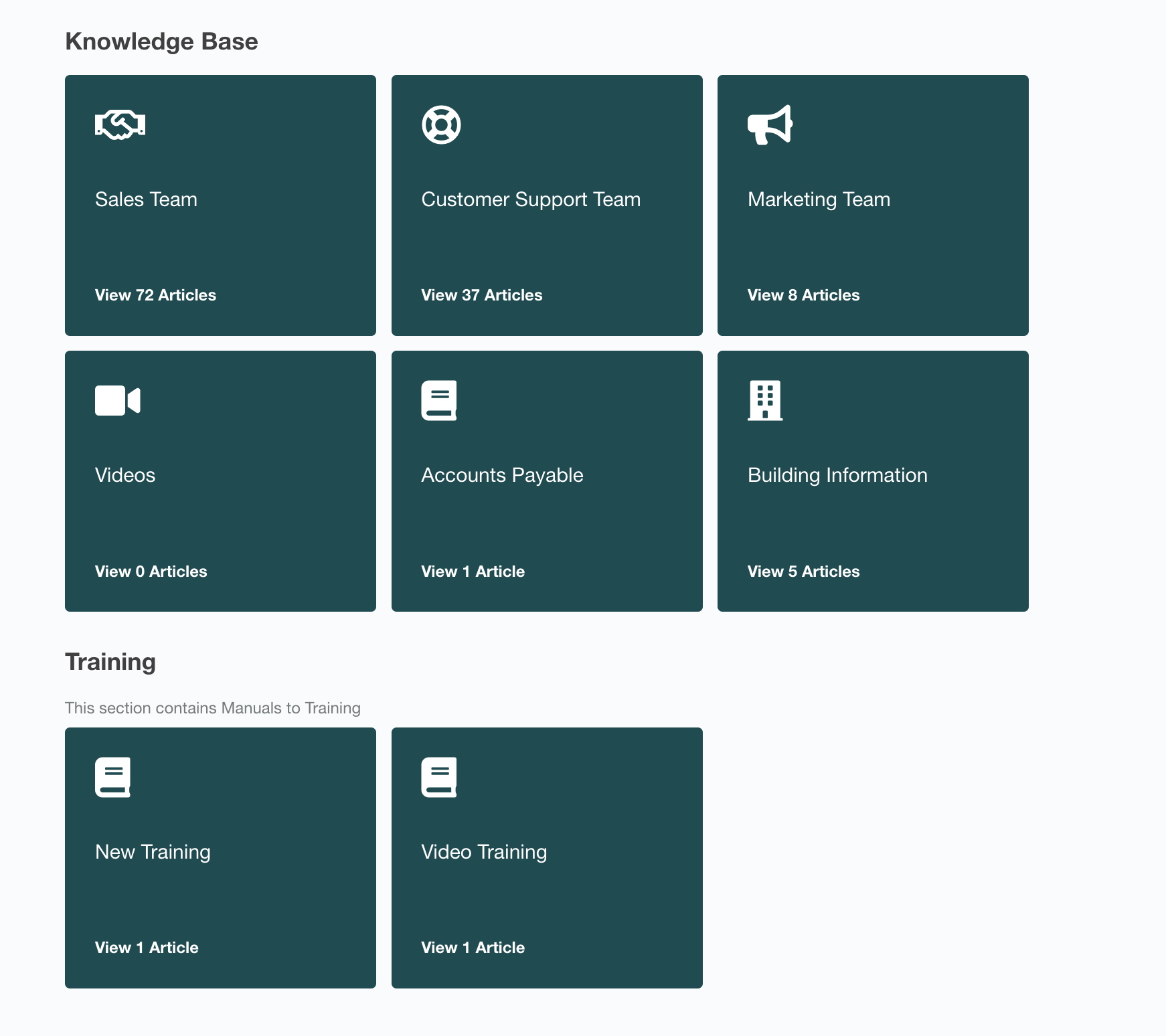Viewport: 1166px width, 1036px height.
Task: Click the video camera icon on Videos card
Action: 118,400
